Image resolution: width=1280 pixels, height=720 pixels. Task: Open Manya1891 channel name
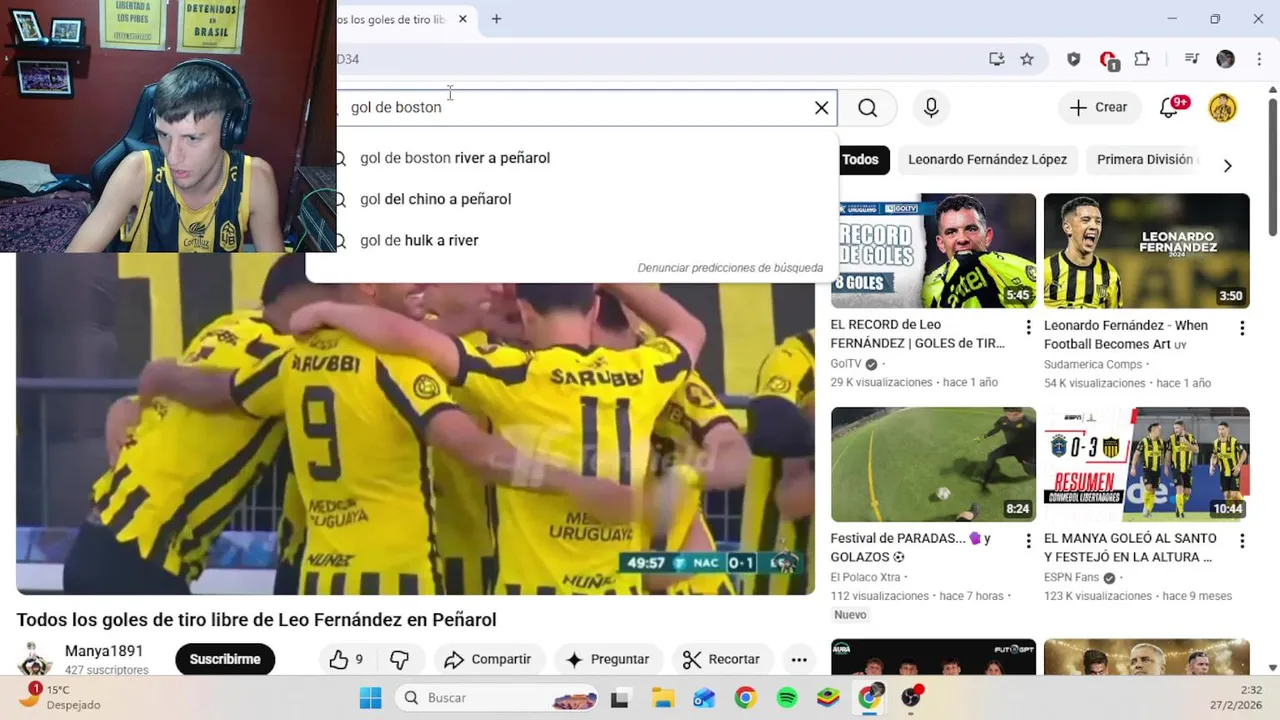click(104, 651)
